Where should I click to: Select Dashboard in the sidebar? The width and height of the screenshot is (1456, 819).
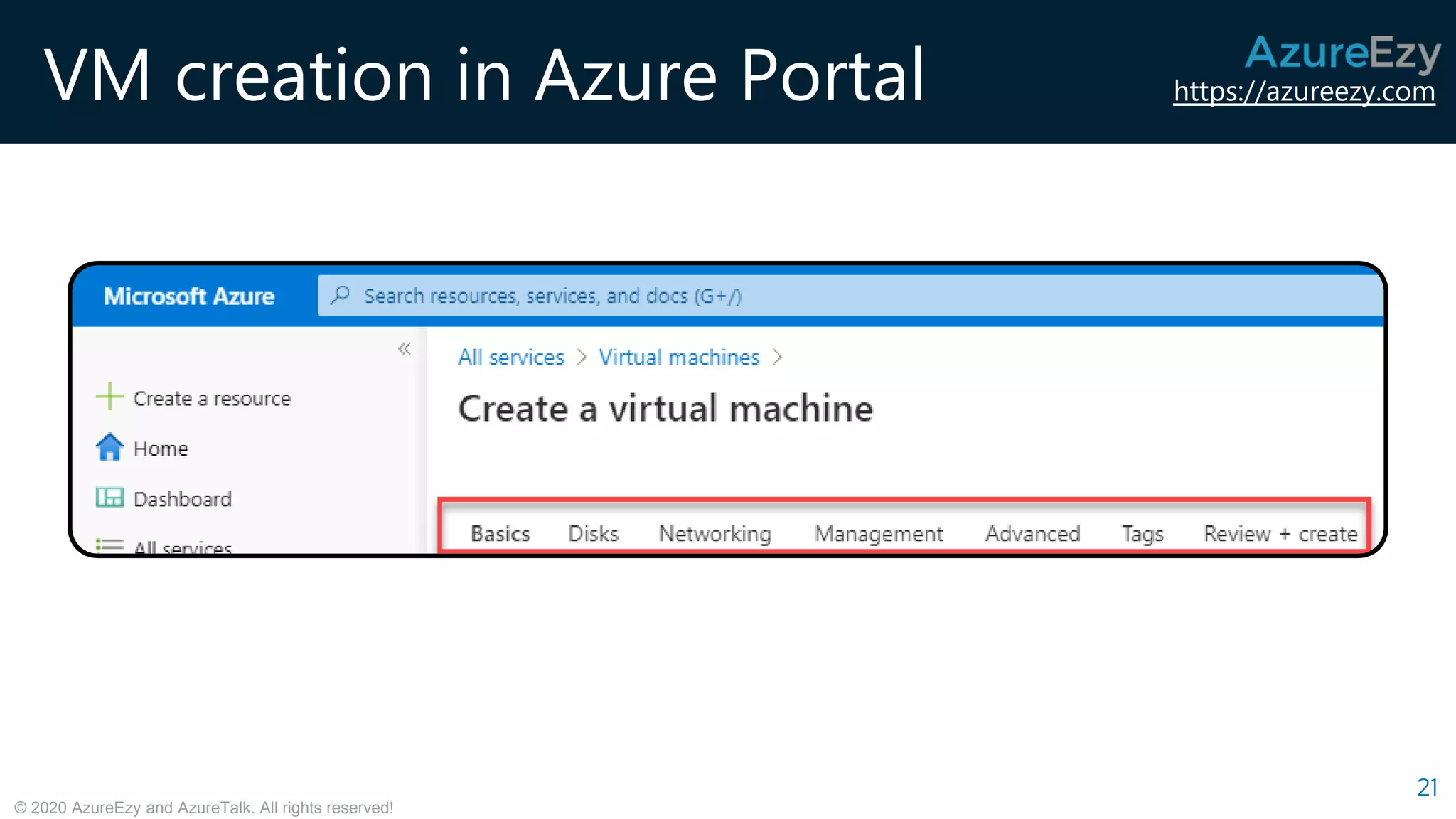coord(183,499)
